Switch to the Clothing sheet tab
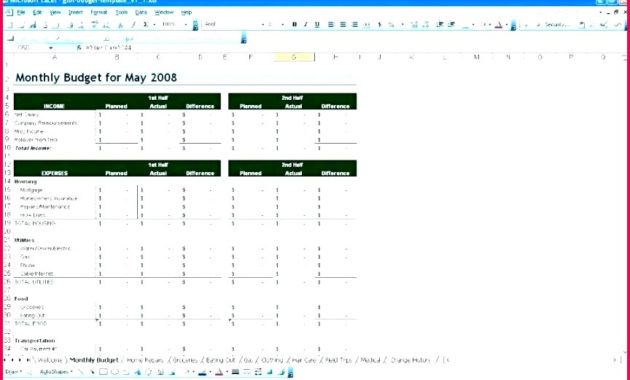Image resolution: width=630 pixels, height=380 pixels. [x=272, y=360]
